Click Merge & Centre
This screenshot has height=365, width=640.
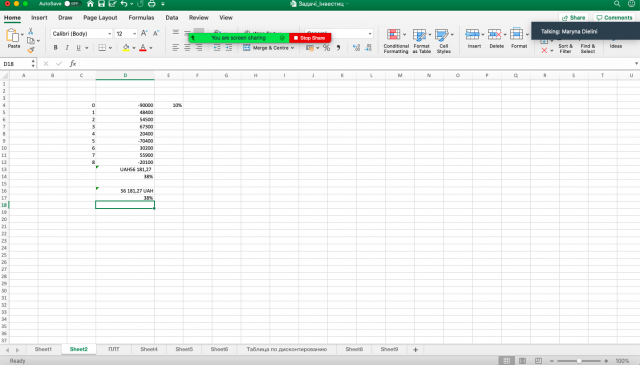point(268,48)
